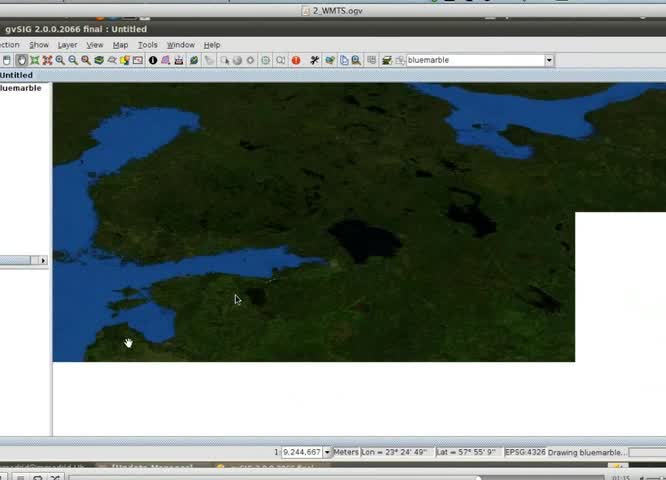Click the green layer edit icon near combobox
The width and height of the screenshot is (666, 480).
pos(387,60)
